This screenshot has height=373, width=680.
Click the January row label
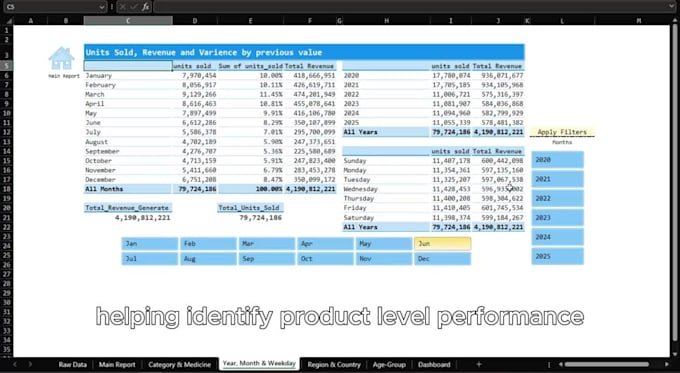(98, 75)
